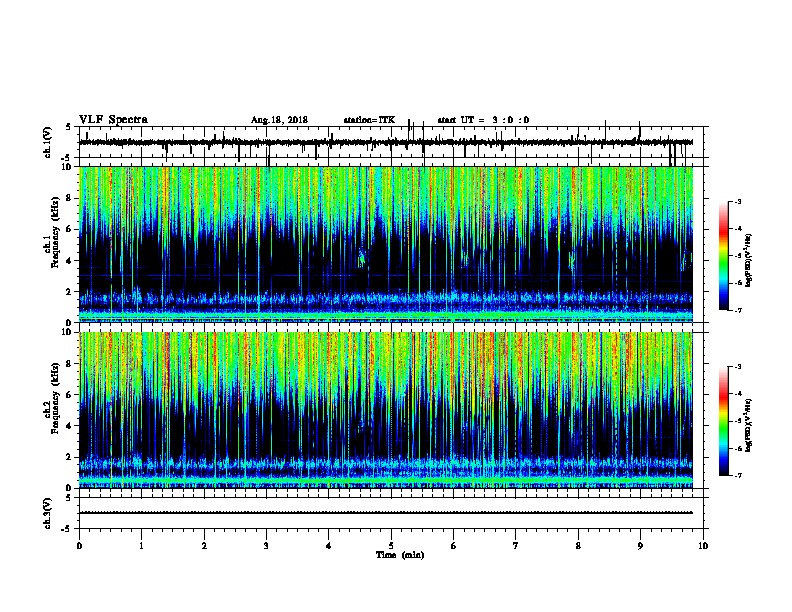Click the ch.2 "Frequency (kHz)" axis label

click(x=56, y=398)
